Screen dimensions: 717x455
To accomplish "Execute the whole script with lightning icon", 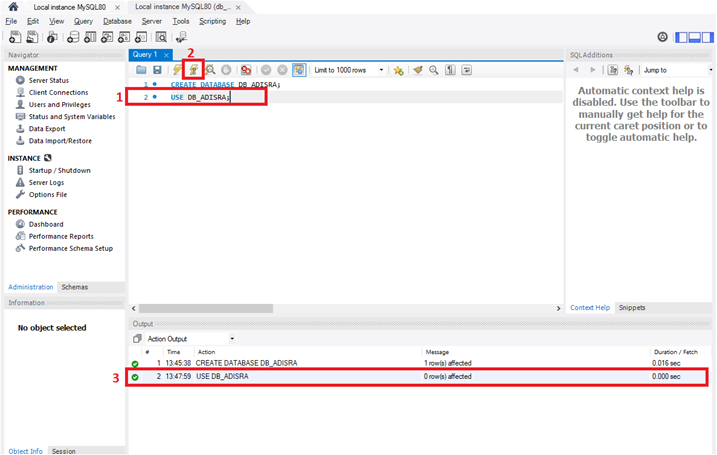I will [x=177, y=70].
